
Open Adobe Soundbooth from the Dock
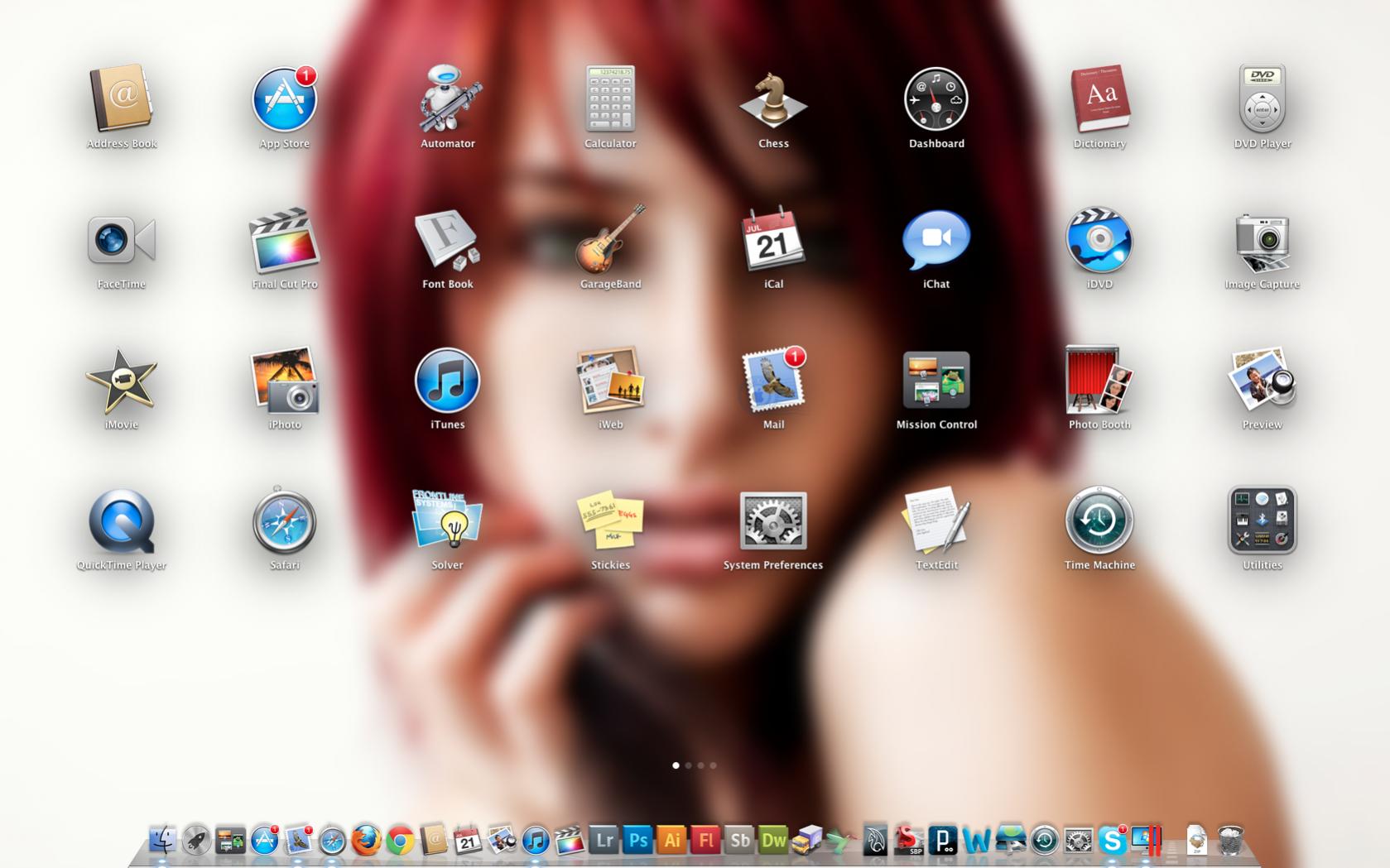pyautogui.click(x=739, y=840)
